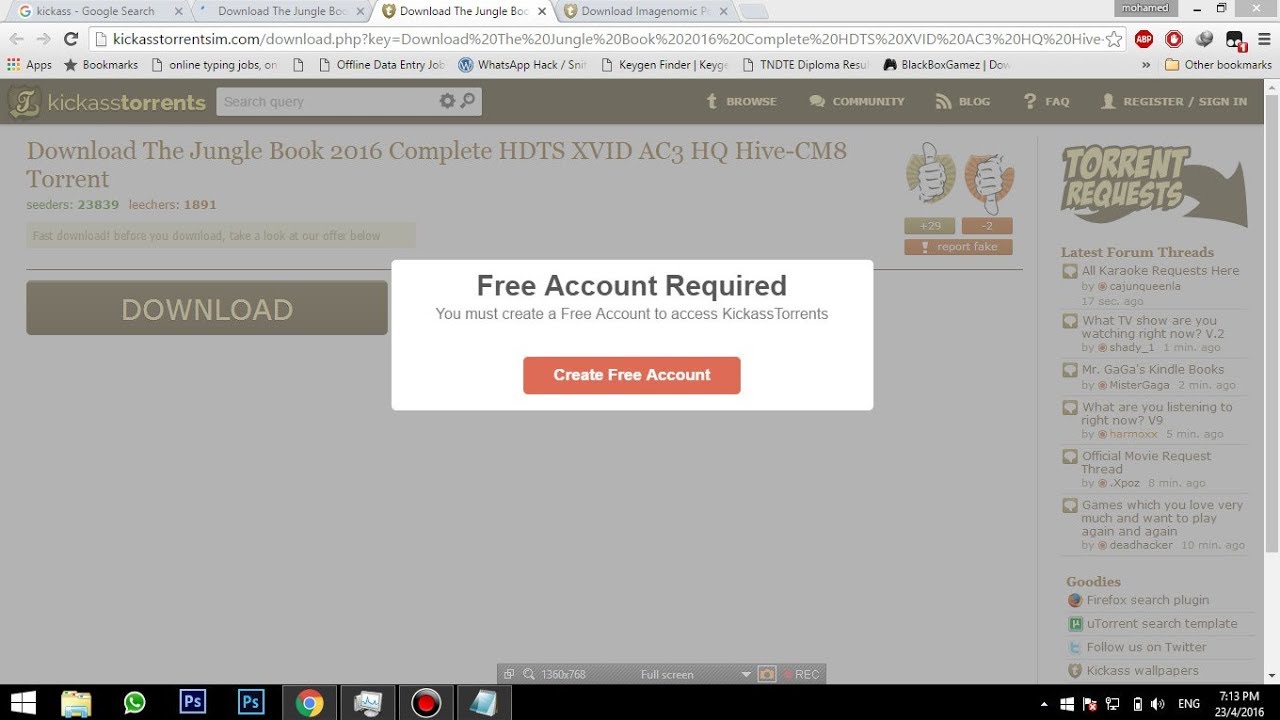
Task: Click the recorder REC button
Action: pyautogui.click(x=801, y=675)
